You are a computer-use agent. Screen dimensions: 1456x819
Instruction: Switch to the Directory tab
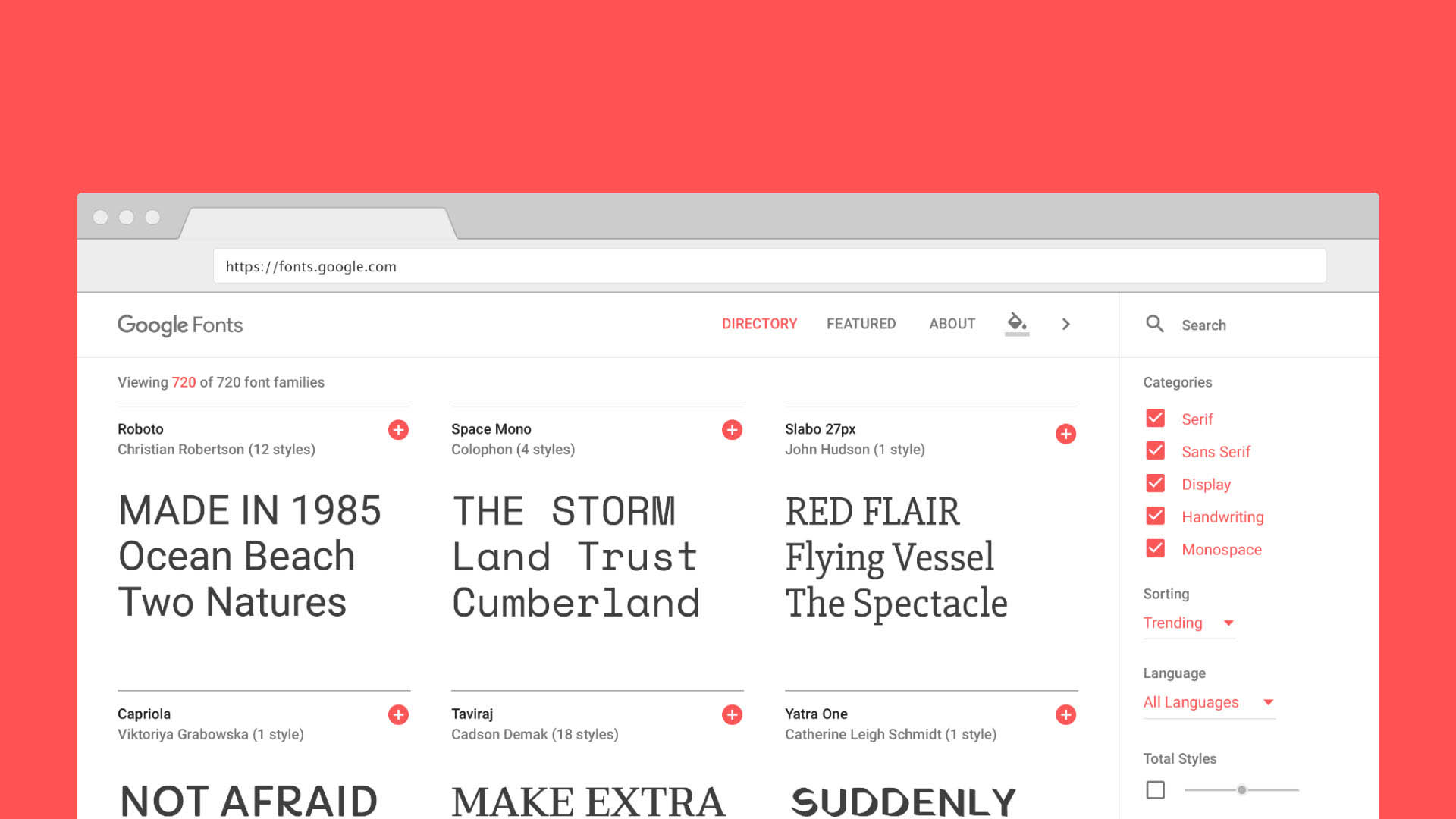(x=759, y=324)
